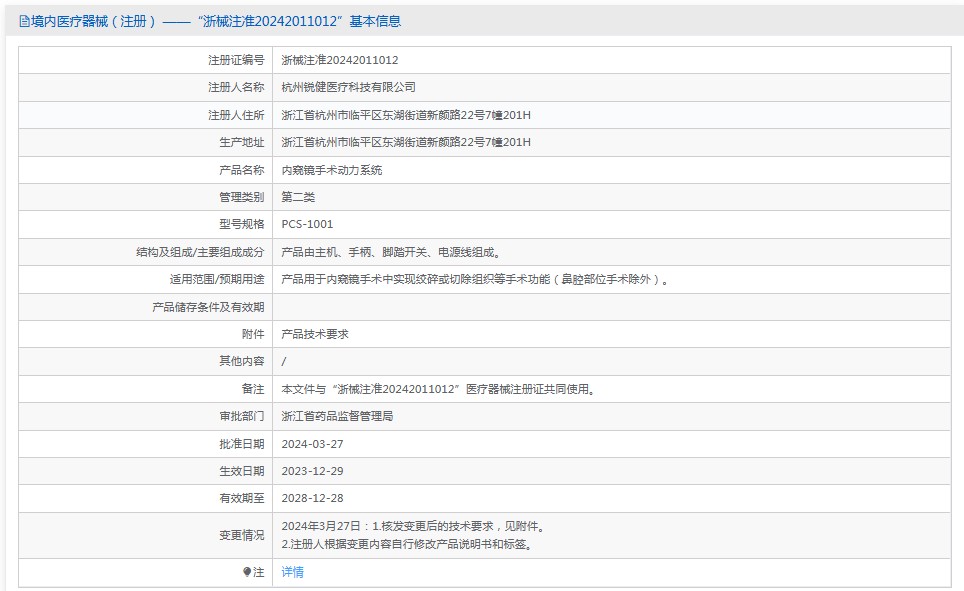
Task: Select product name 内窥镜手术动力系统
Action: point(332,170)
